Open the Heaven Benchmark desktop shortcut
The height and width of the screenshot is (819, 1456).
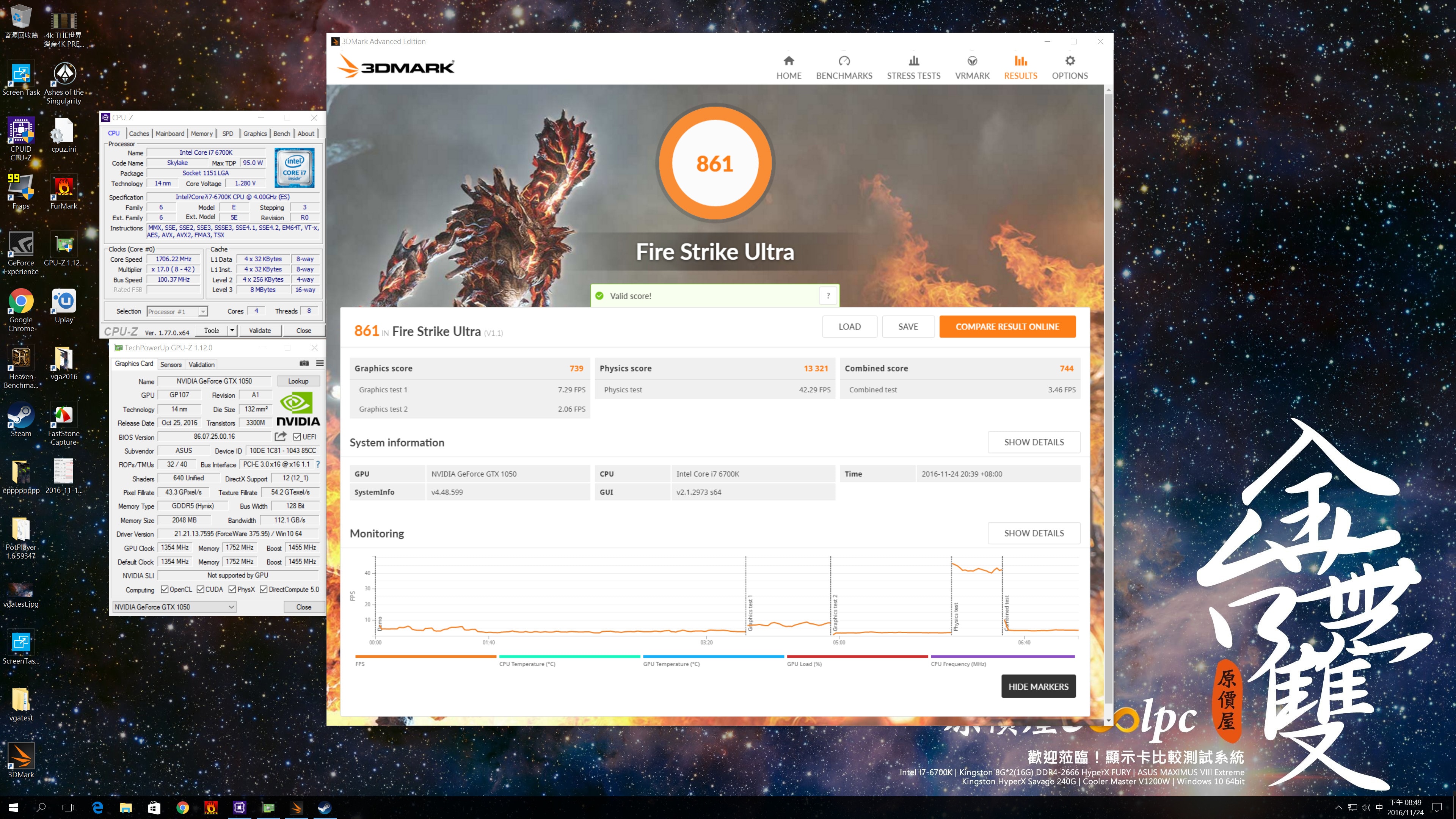21,367
